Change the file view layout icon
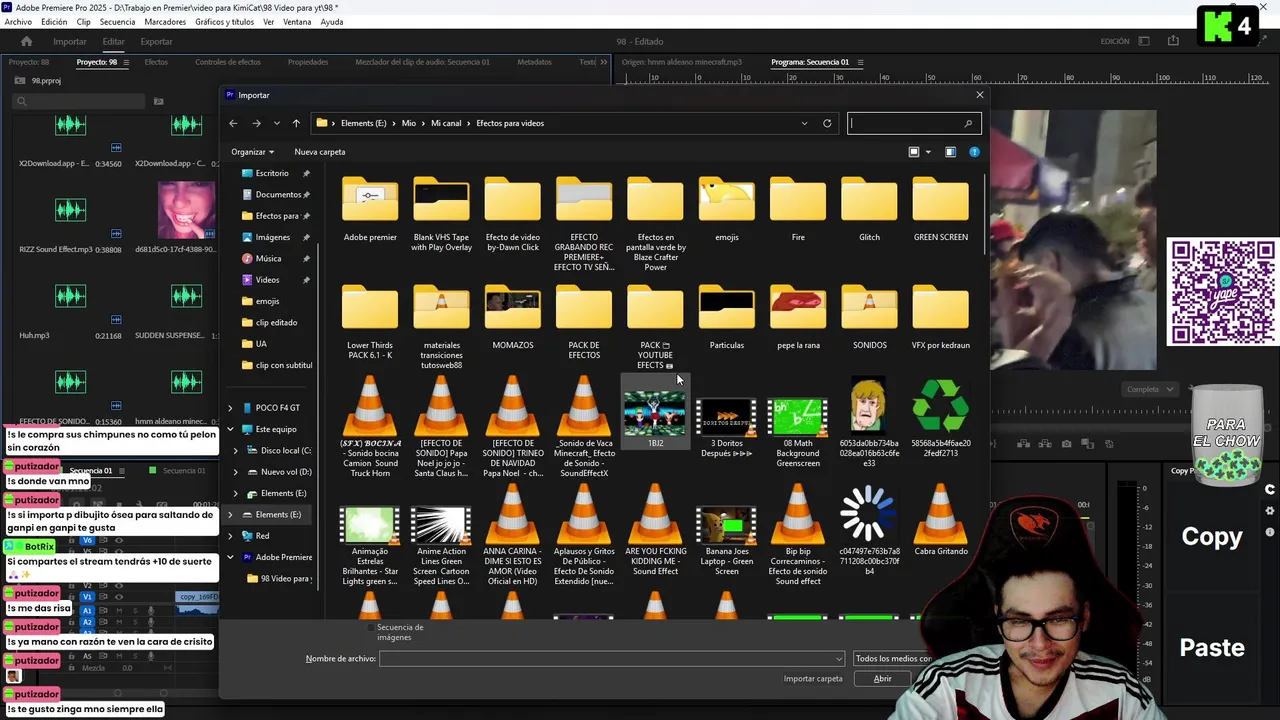Image resolution: width=1280 pixels, height=720 pixels. click(914, 152)
